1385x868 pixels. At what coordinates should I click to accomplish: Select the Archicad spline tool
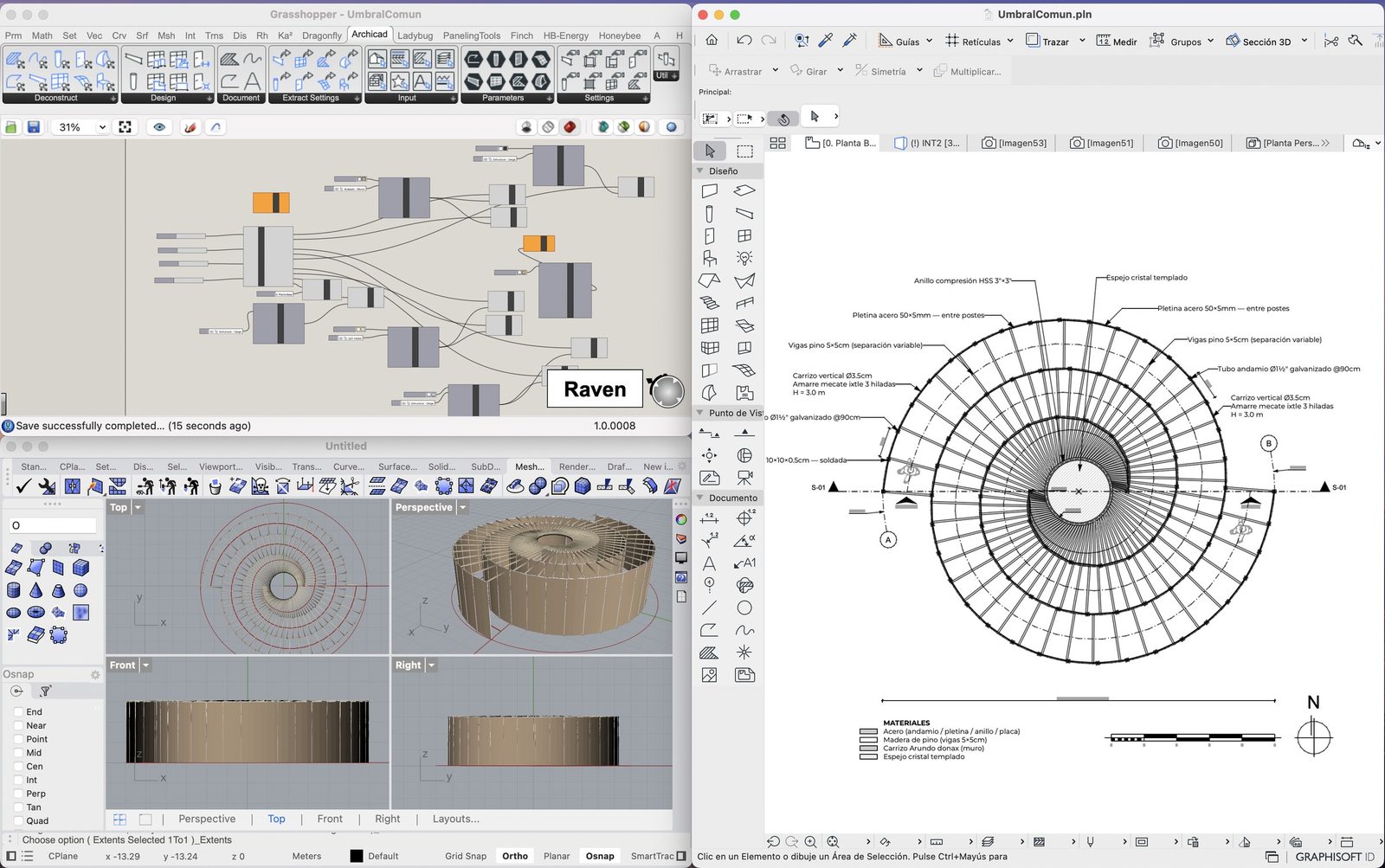[744, 630]
